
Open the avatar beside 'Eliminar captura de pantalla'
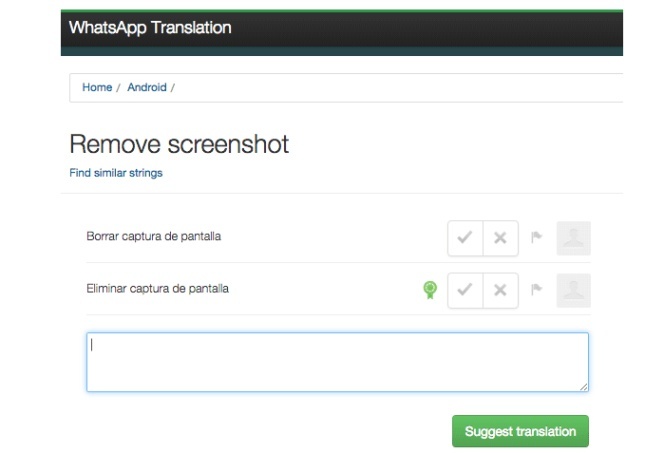coord(573,290)
